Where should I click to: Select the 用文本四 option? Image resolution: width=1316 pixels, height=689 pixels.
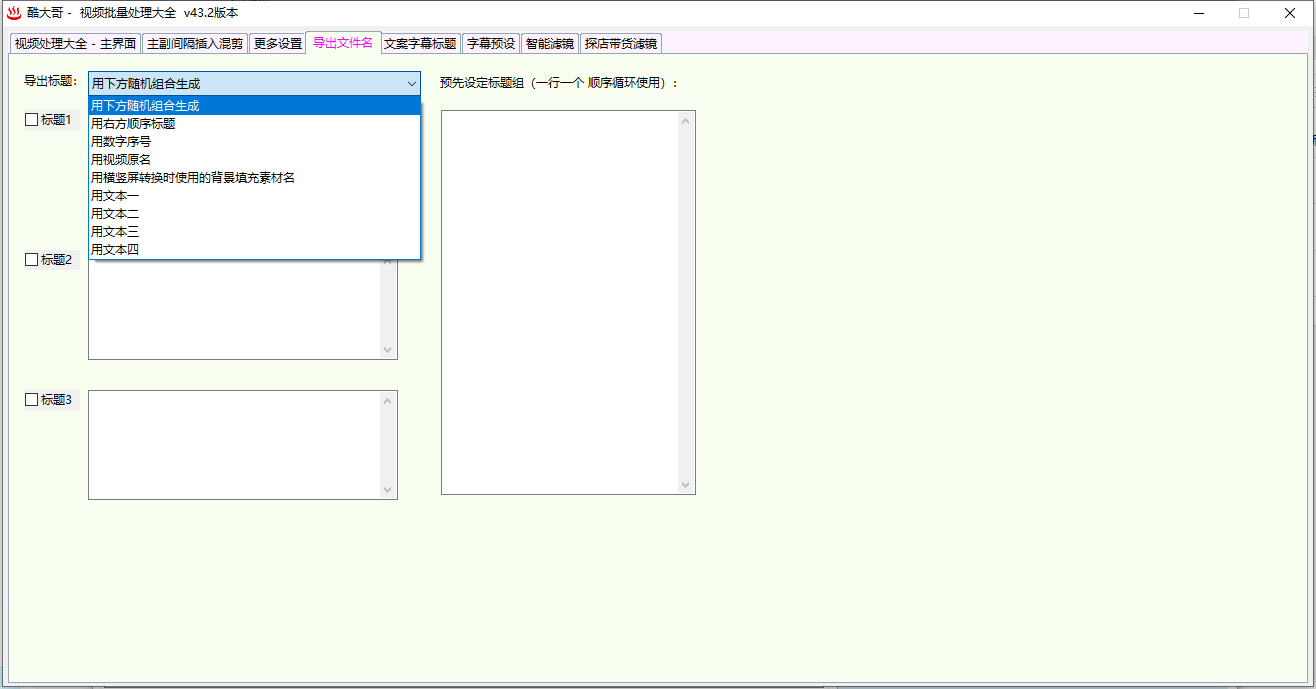coord(254,250)
